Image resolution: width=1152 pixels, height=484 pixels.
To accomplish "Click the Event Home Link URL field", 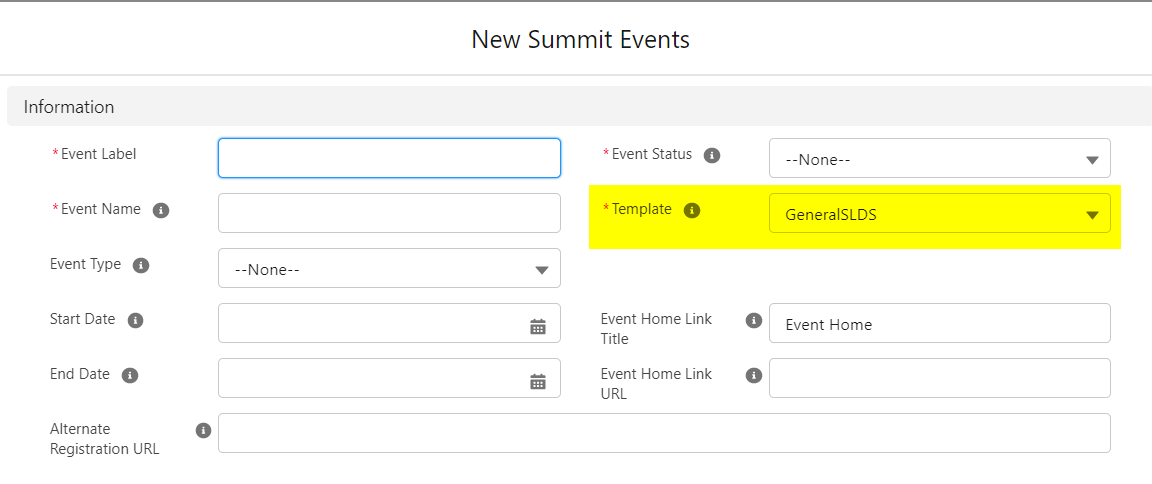I will 940,378.
